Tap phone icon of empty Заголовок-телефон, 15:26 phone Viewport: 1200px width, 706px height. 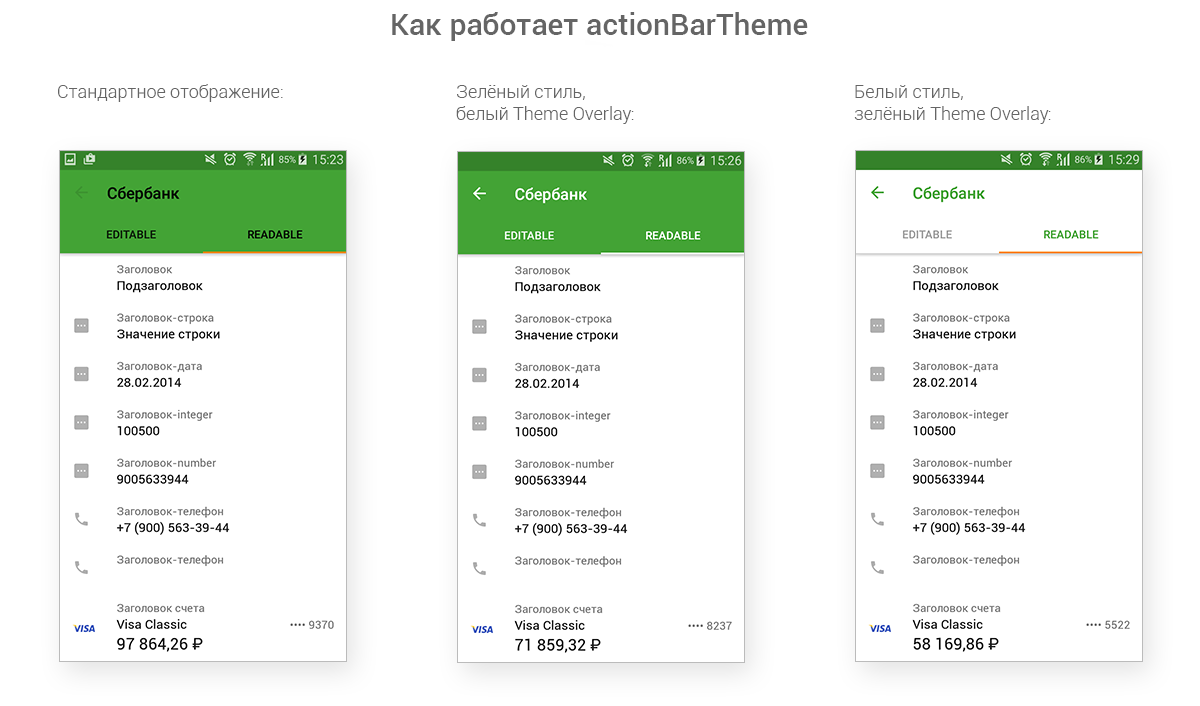[480, 568]
